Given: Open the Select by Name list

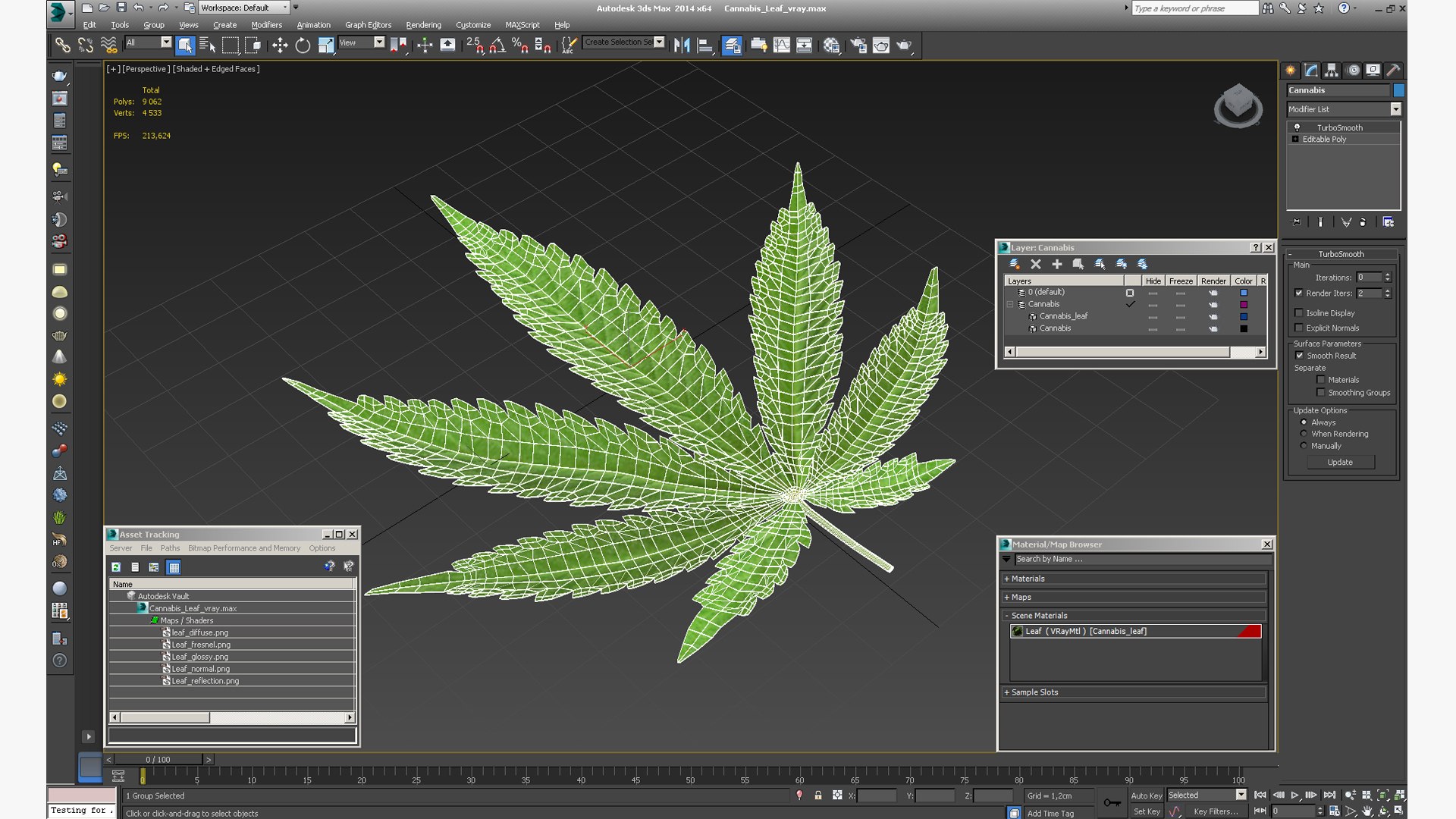Looking at the screenshot, I should click(207, 45).
